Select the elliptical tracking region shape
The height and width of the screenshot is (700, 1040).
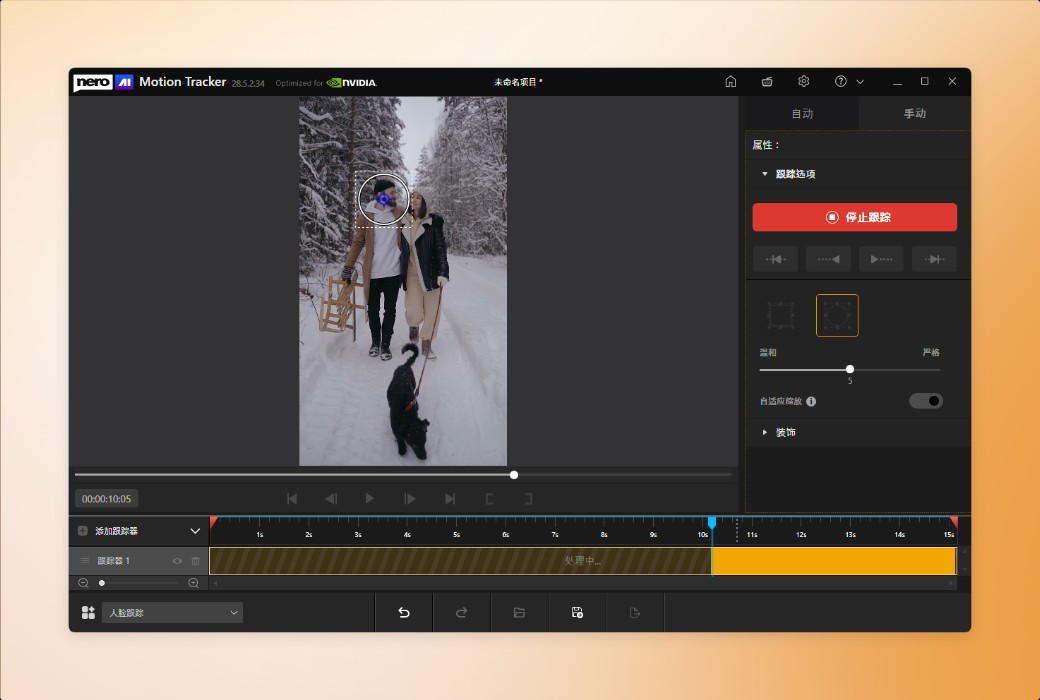837,314
